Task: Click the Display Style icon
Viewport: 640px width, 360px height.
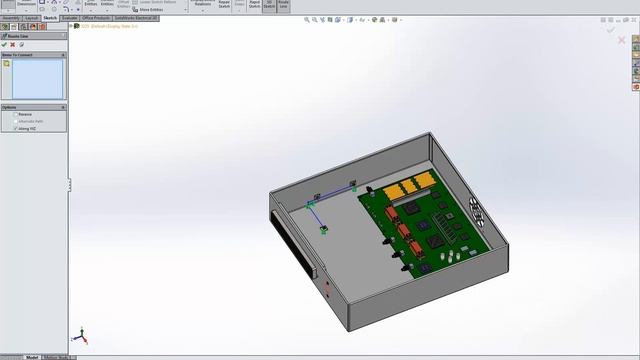Action: point(350,20)
